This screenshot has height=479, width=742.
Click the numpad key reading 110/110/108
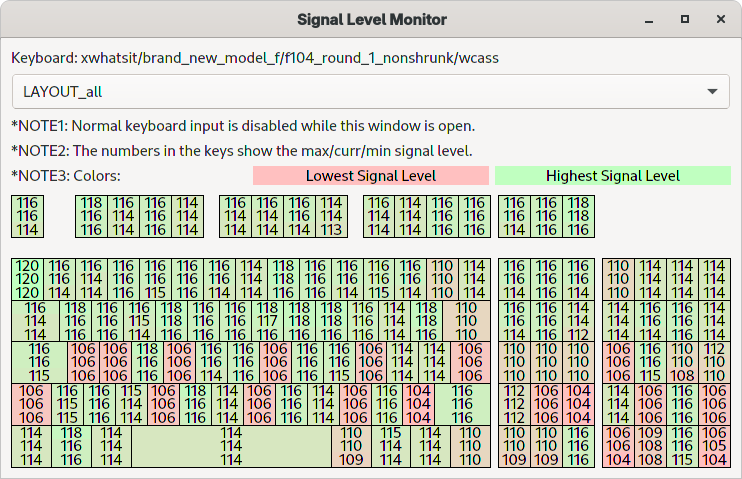tap(682, 363)
